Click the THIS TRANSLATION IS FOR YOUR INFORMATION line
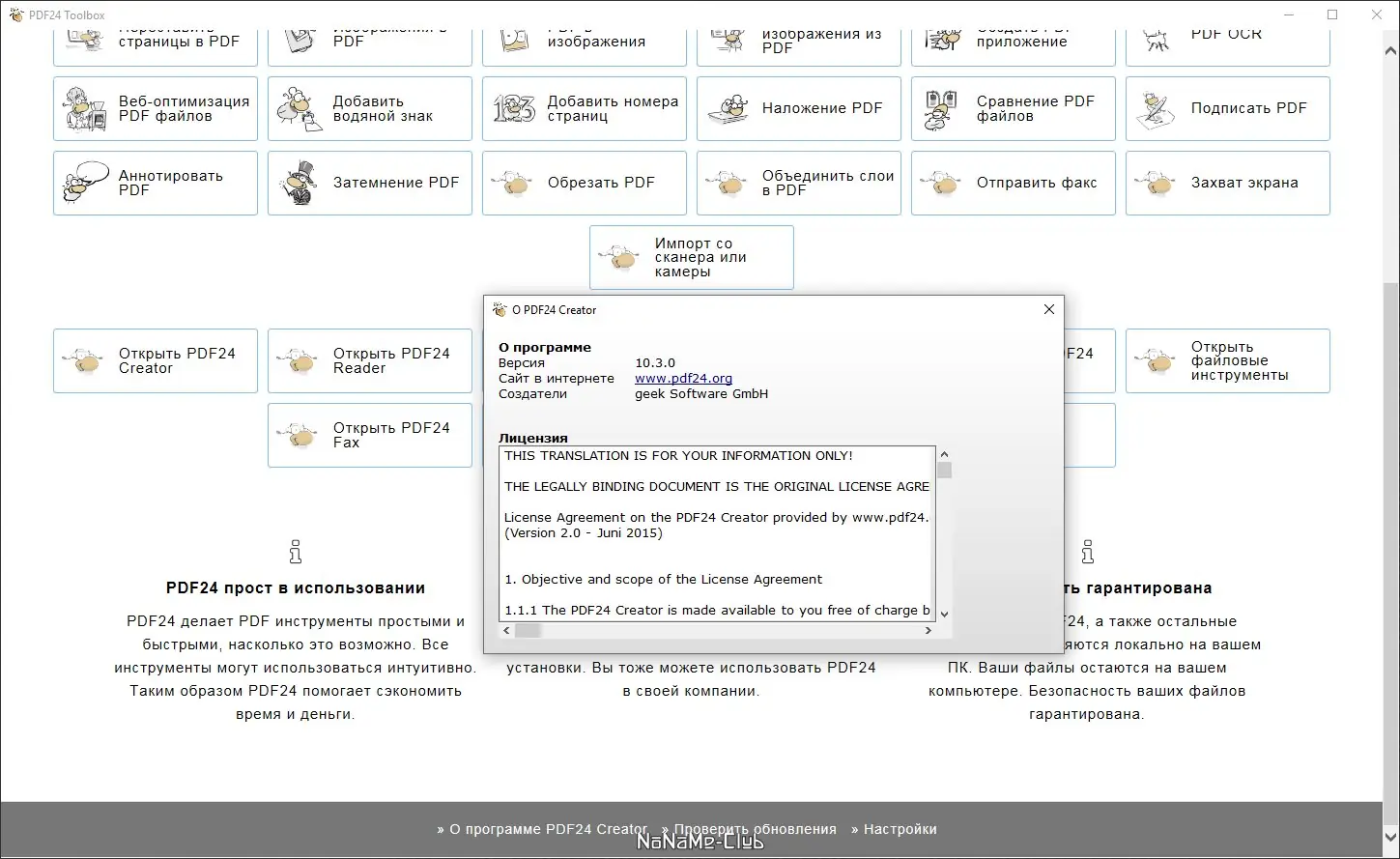Image resolution: width=1400 pixels, height=859 pixels. (678, 456)
